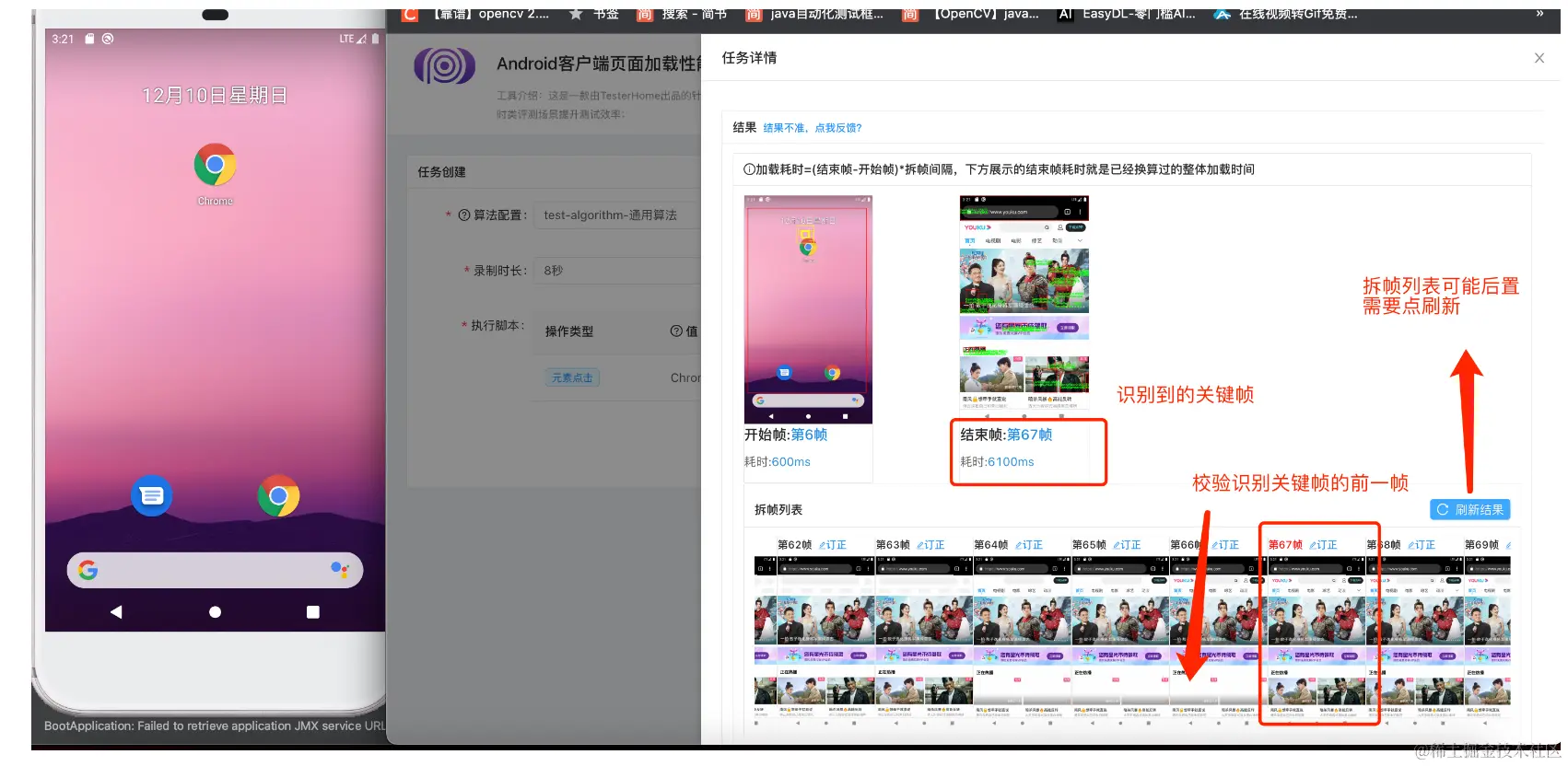Open the Messages app in emulator dock
1568x766 pixels.
152,496
